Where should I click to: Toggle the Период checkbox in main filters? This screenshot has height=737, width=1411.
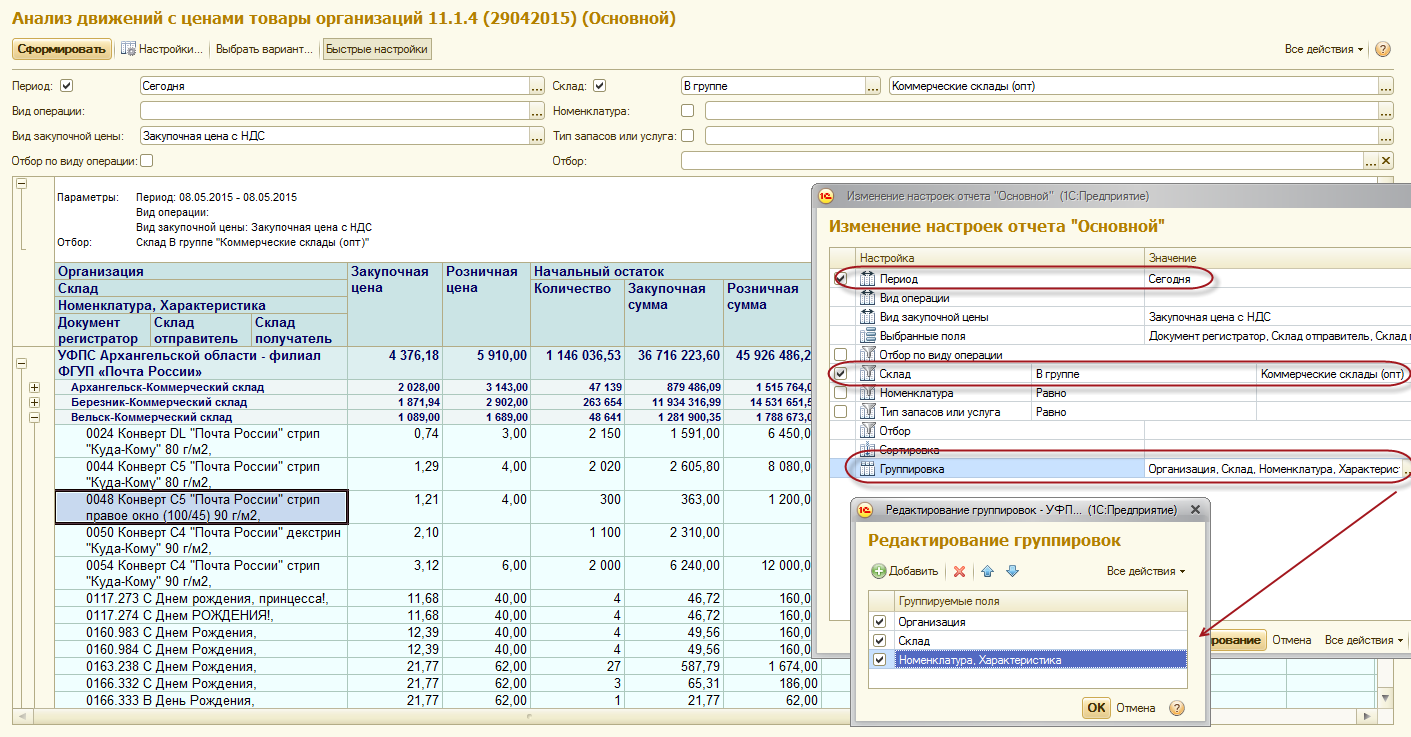pos(67,86)
